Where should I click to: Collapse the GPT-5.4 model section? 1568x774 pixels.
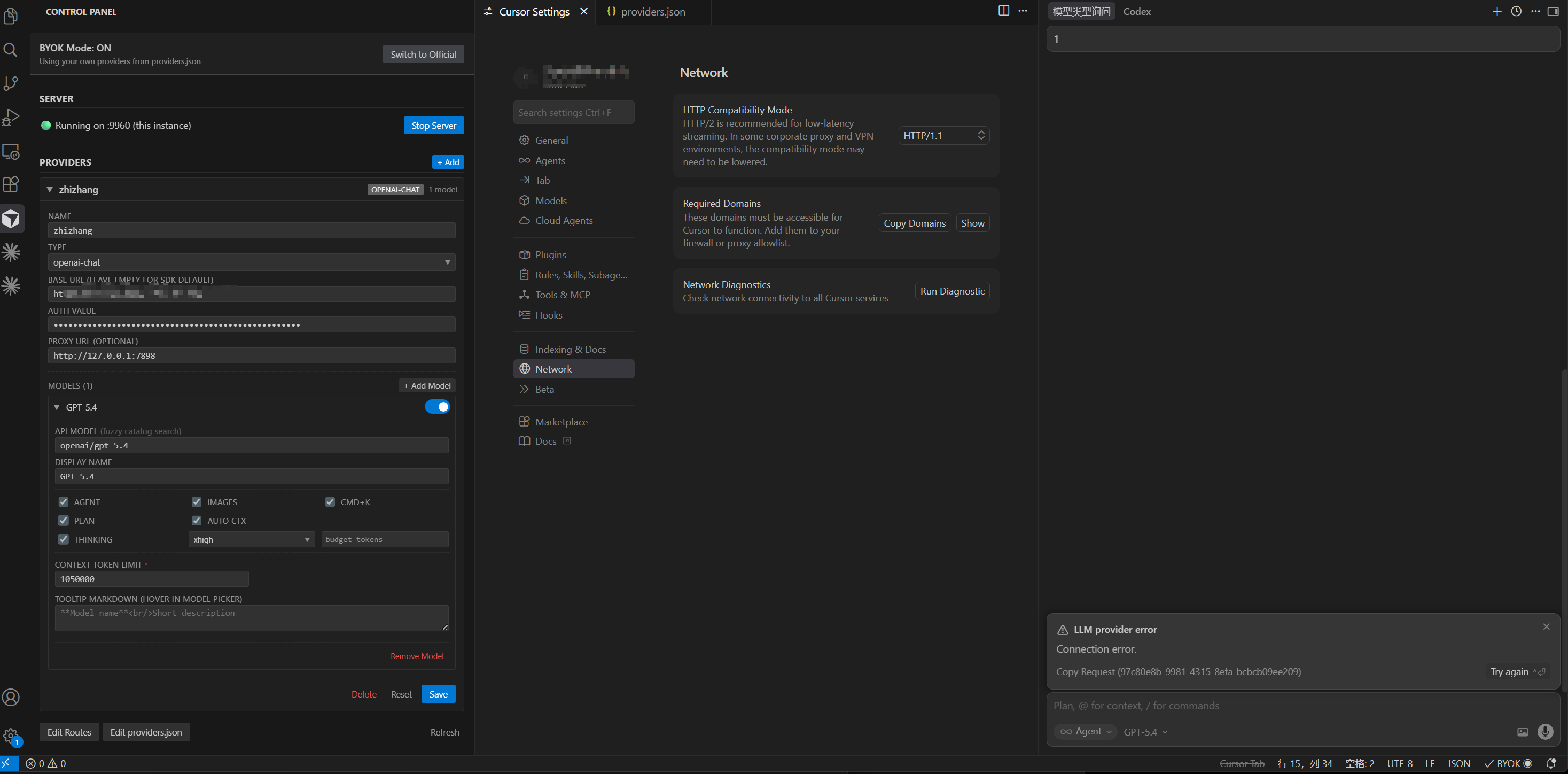tap(57, 407)
